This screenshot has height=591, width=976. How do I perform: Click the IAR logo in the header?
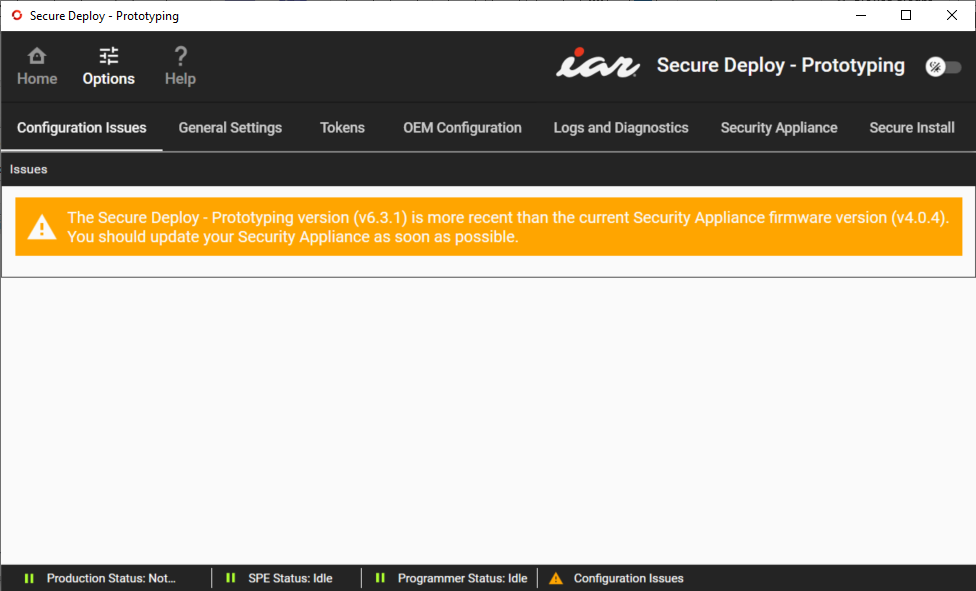pyautogui.click(x=597, y=64)
